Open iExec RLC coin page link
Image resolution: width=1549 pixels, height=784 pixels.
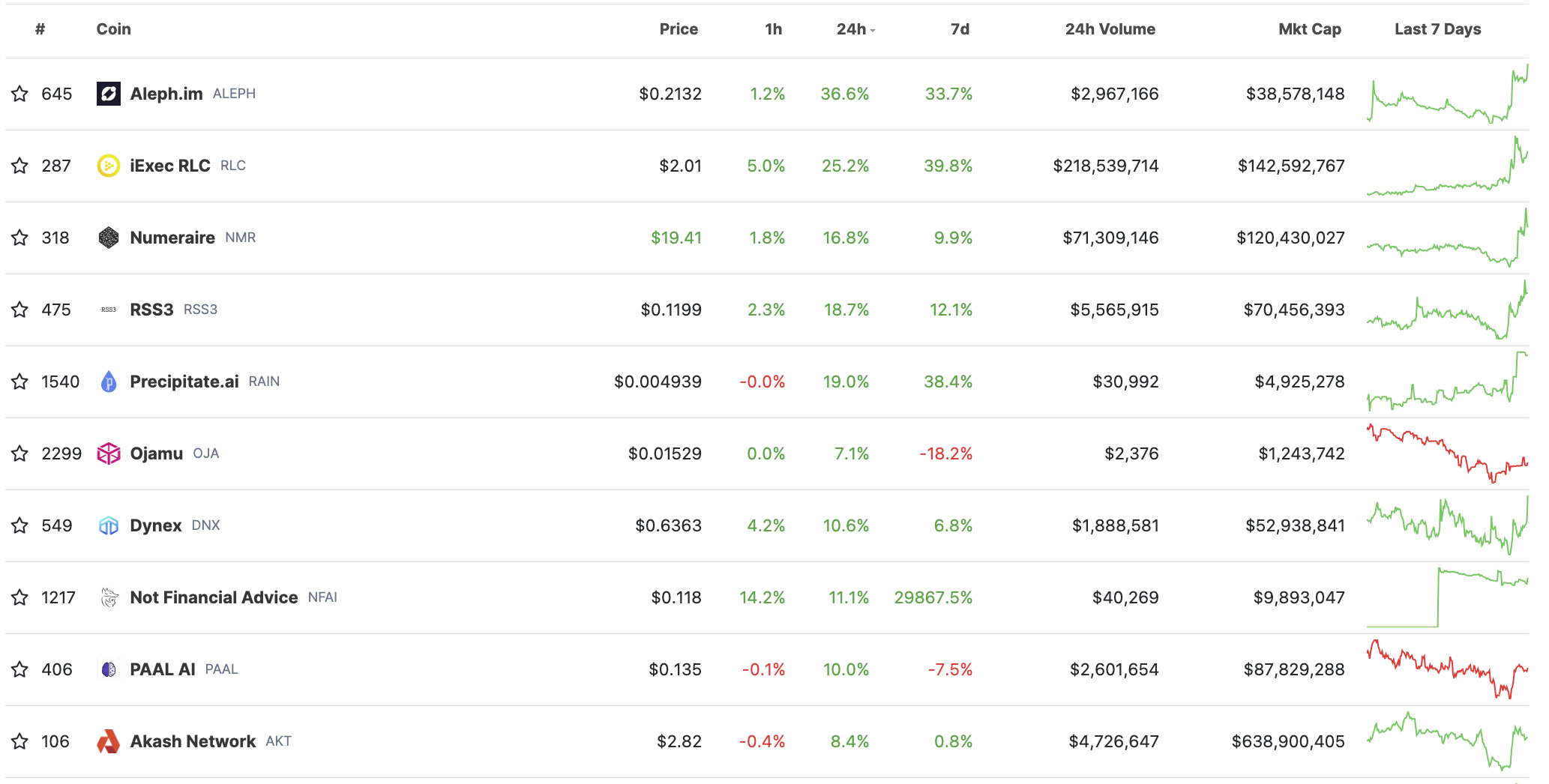click(x=170, y=166)
